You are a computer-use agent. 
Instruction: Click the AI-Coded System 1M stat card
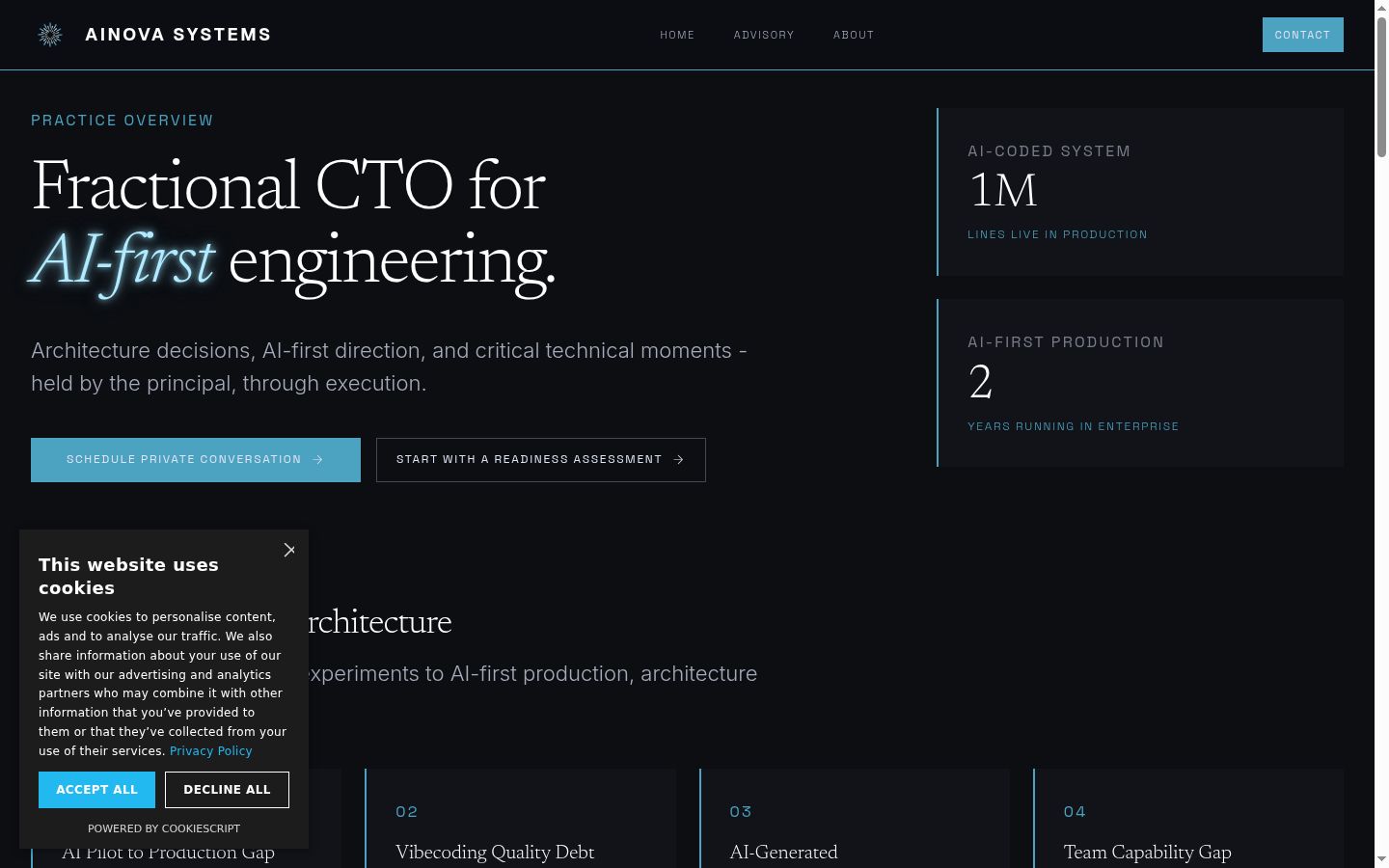(1140, 192)
